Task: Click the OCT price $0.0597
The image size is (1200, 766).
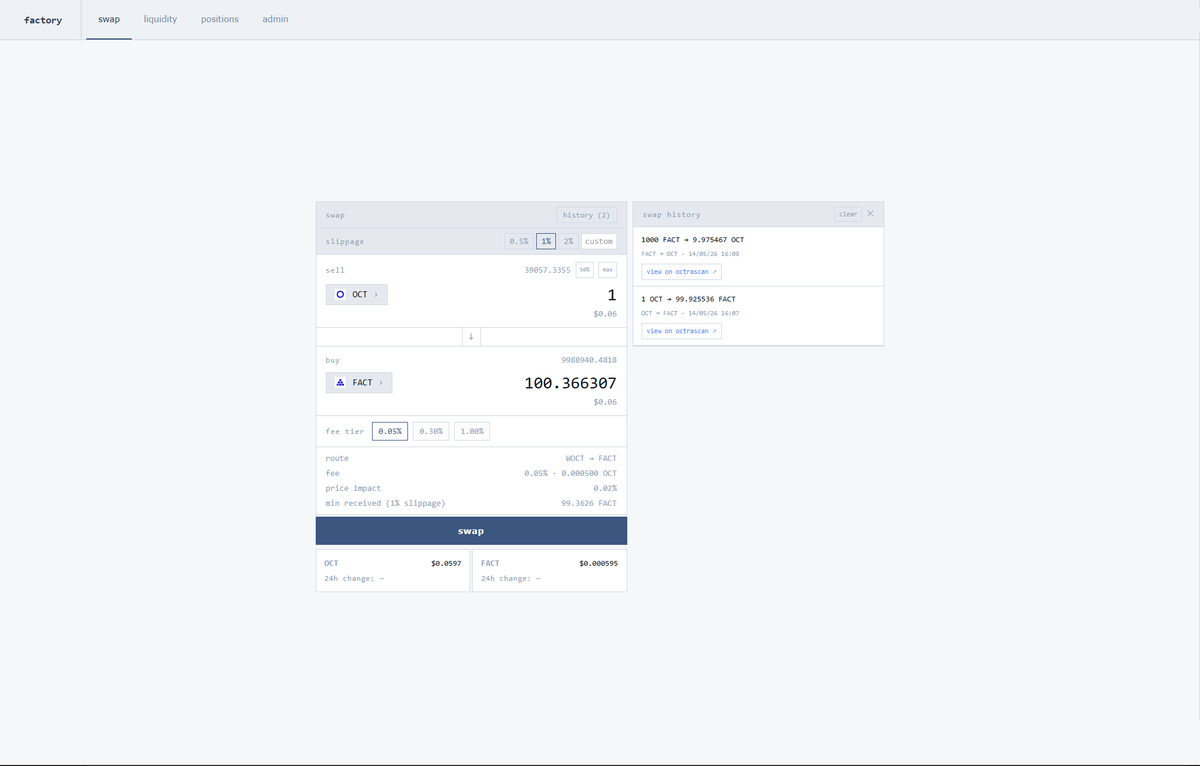Action: point(445,563)
